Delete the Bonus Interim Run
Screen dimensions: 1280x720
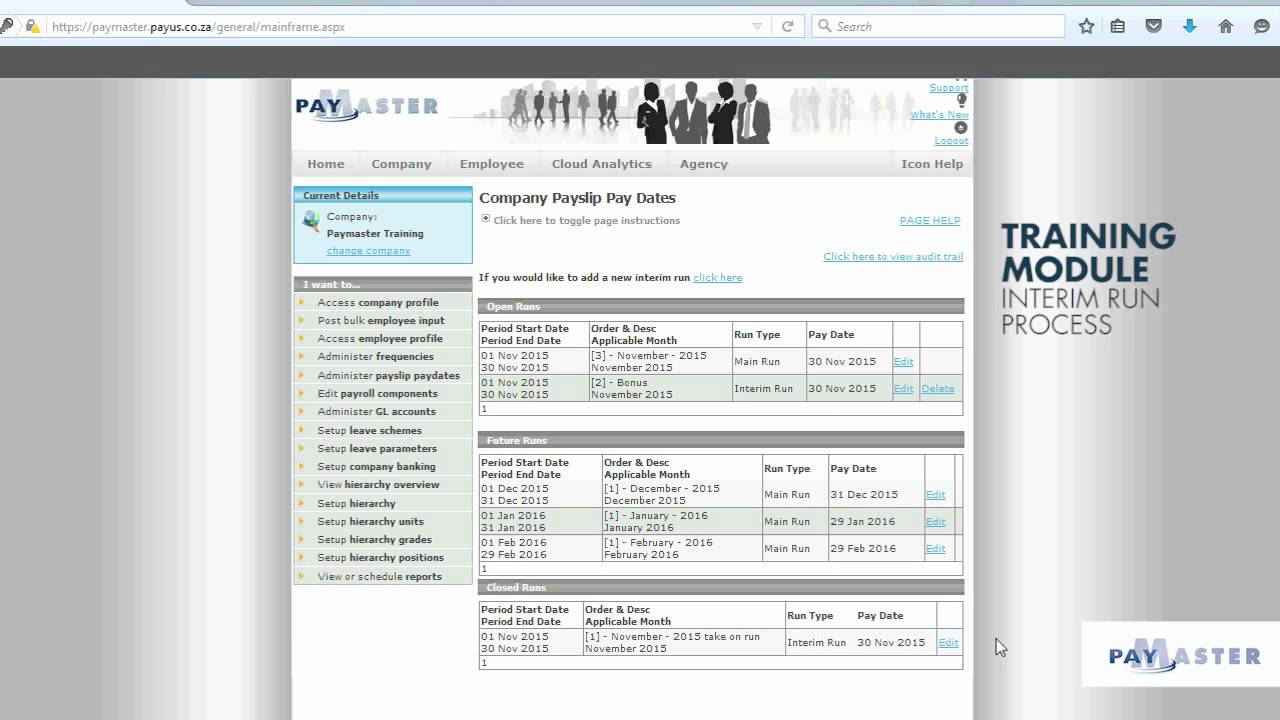[937, 389]
